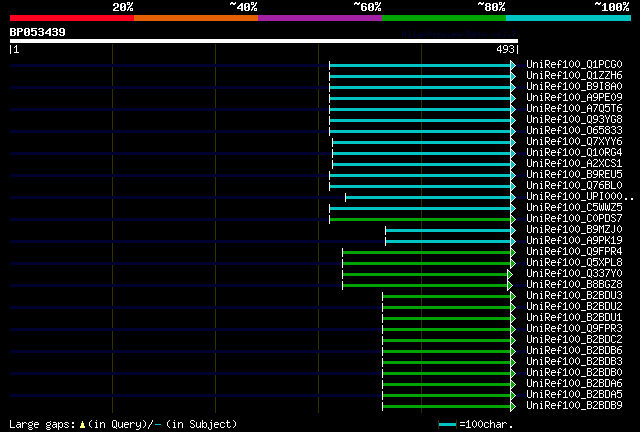Select the UniRef100_B2BDB6 label

click(x=574, y=351)
